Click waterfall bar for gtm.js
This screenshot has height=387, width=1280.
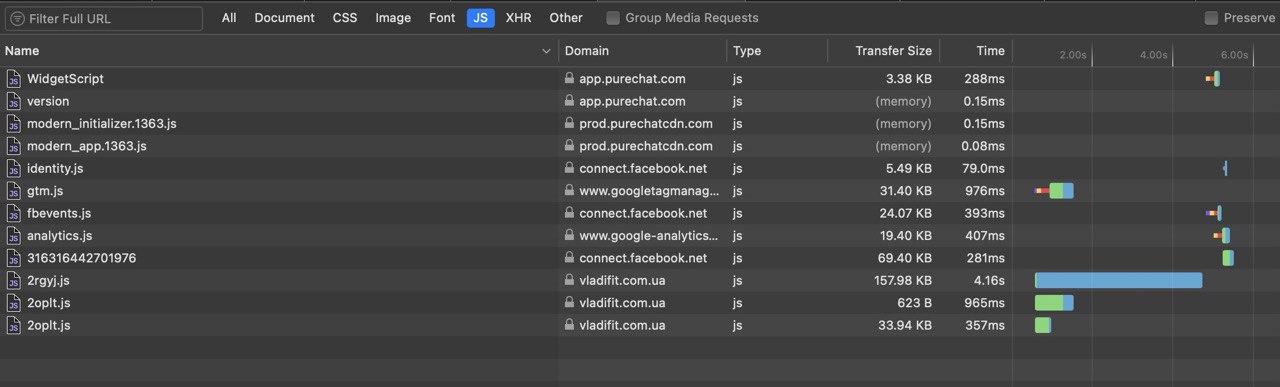pos(1054,191)
